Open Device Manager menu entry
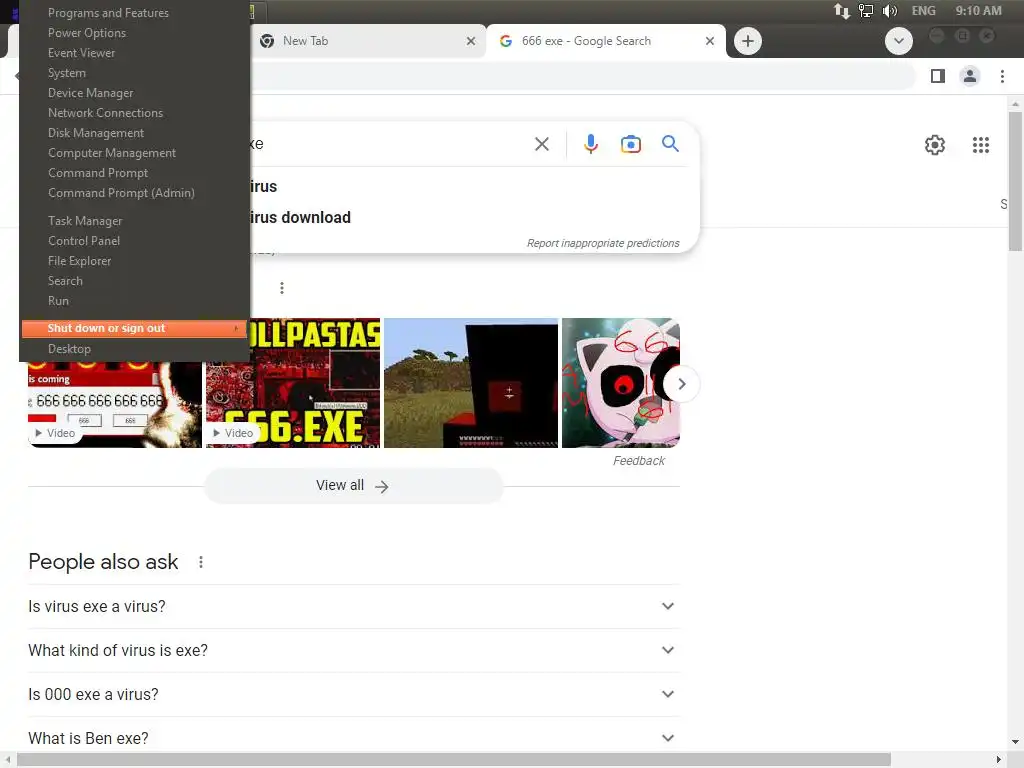The height and width of the screenshot is (768, 1024). (x=90, y=93)
